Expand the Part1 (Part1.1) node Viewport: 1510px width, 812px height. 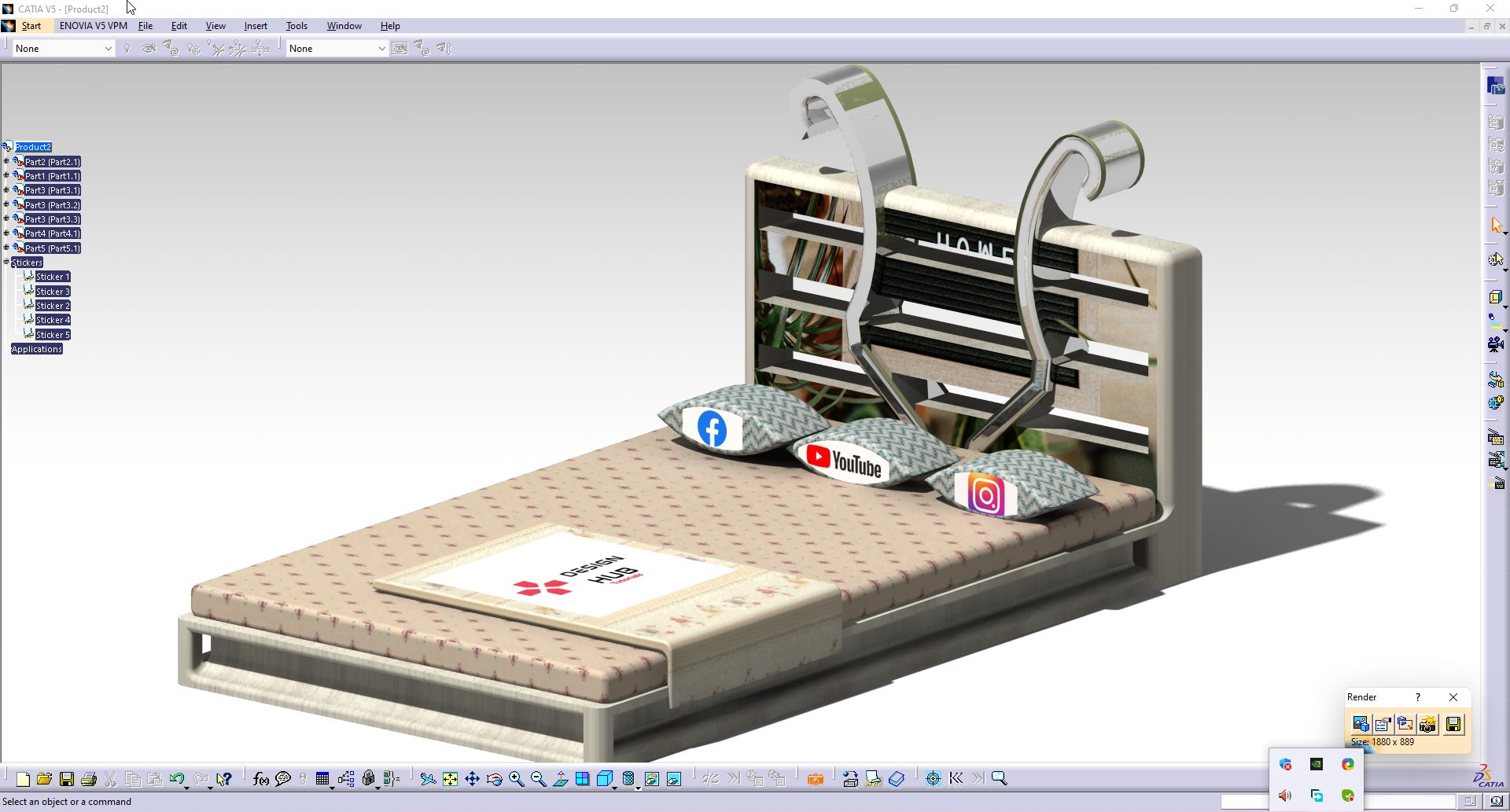tap(6, 175)
